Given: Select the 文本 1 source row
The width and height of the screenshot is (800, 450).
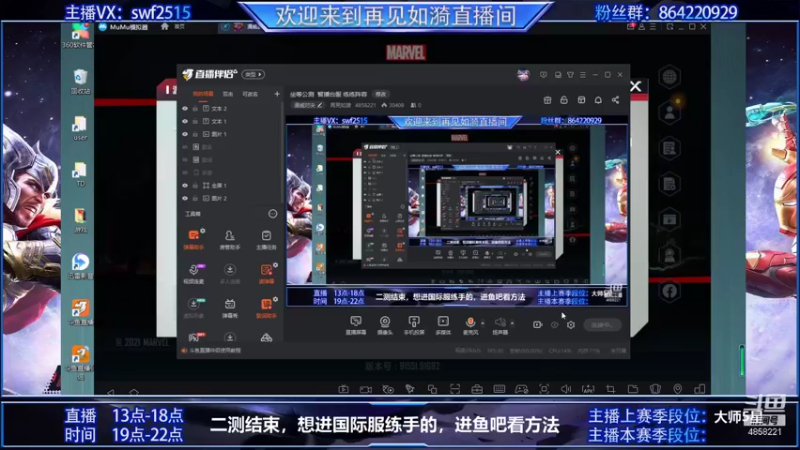Looking at the screenshot, I should 230,121.
